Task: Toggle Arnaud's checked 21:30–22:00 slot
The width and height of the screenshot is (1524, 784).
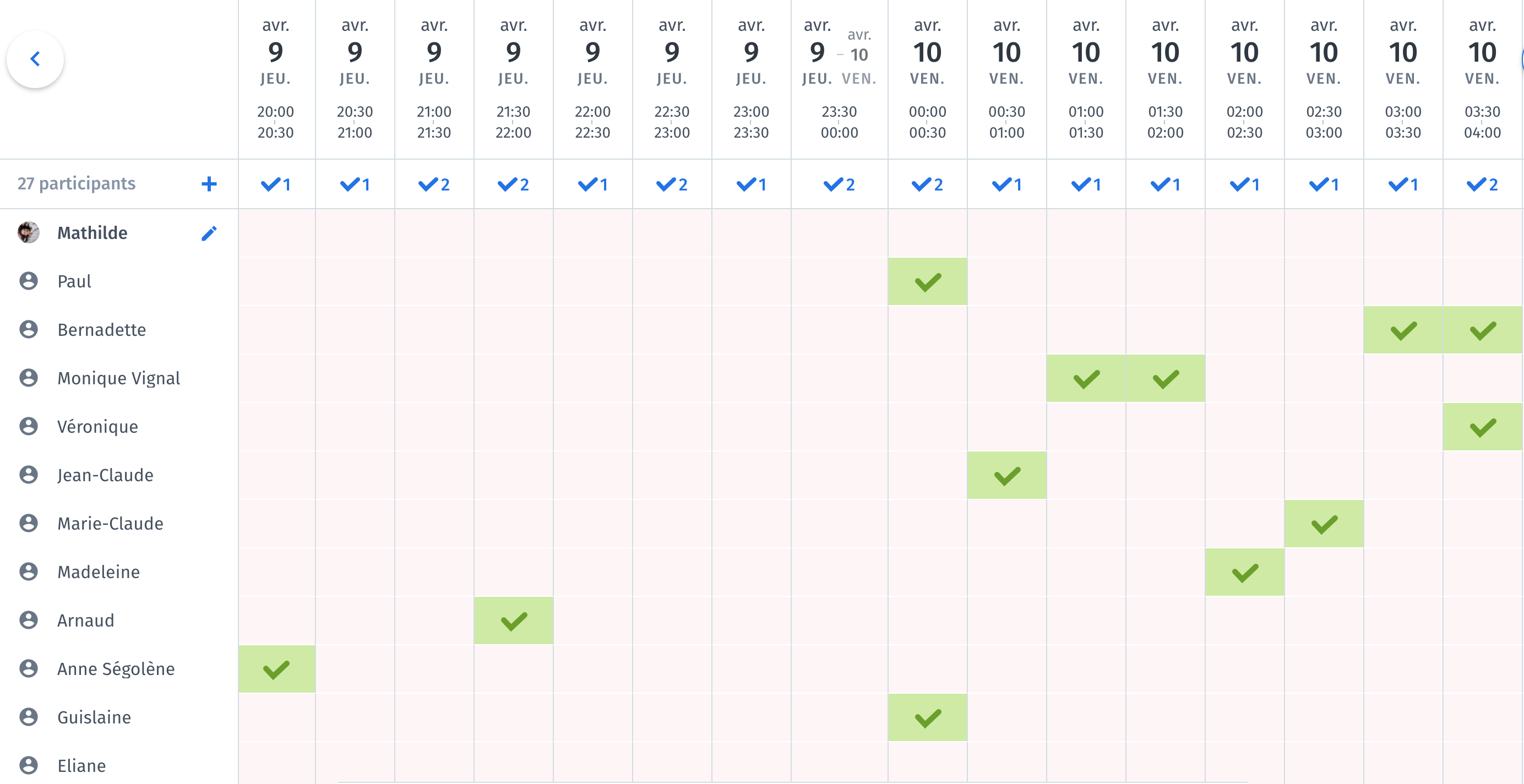Action: tap(513, 620)
